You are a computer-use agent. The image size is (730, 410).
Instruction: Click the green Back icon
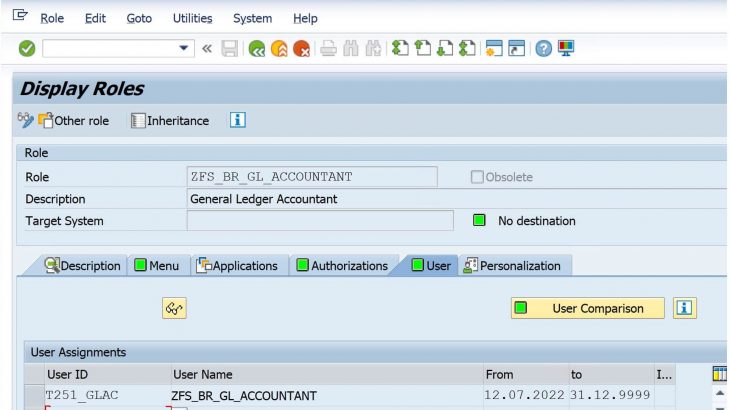(257, 48)
